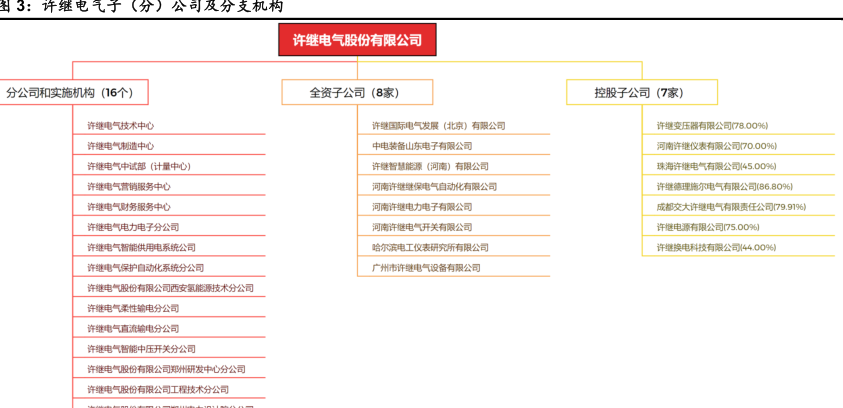The width and height of the screenshot is (843, 408).
Task: Click the 许继电气技术中心 entry
Action: tap(120, 126)
